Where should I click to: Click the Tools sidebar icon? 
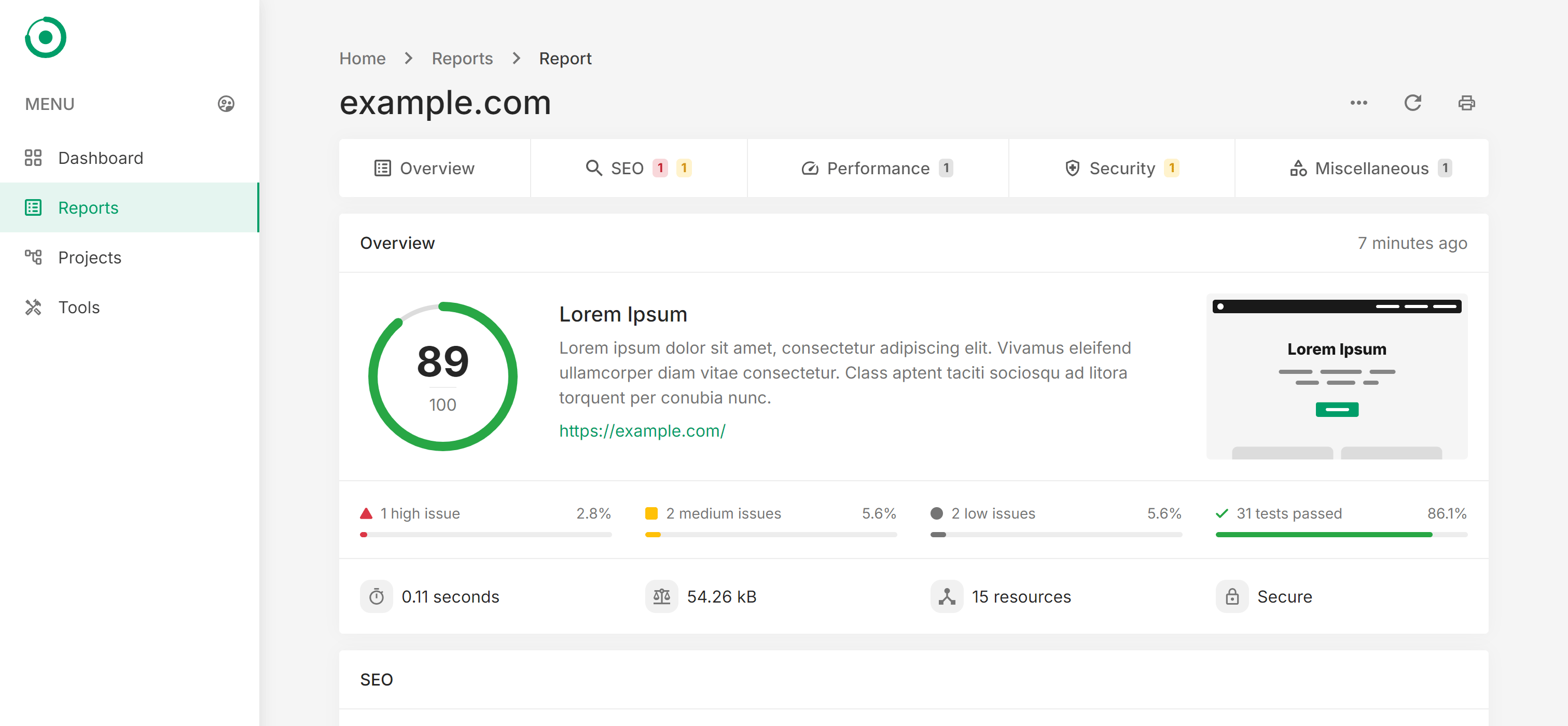pyautogui.click(x=34, y=307)
